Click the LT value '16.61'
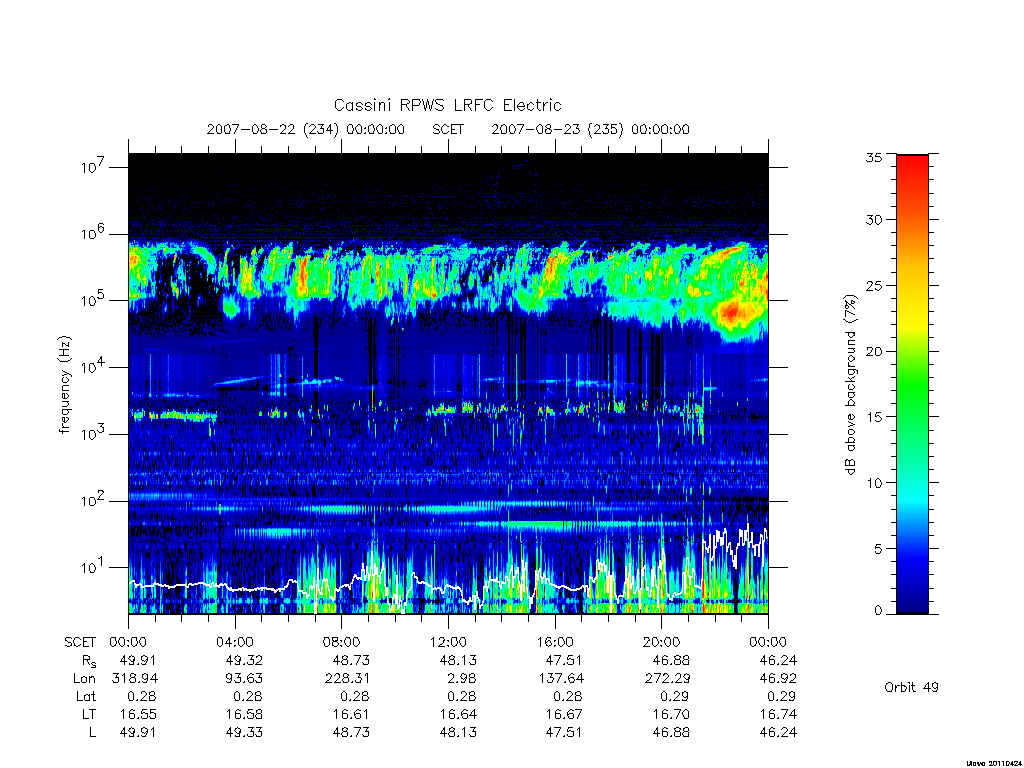This screenshot has width=1024, height=768. pyautogui.click(x=351, y=714)
